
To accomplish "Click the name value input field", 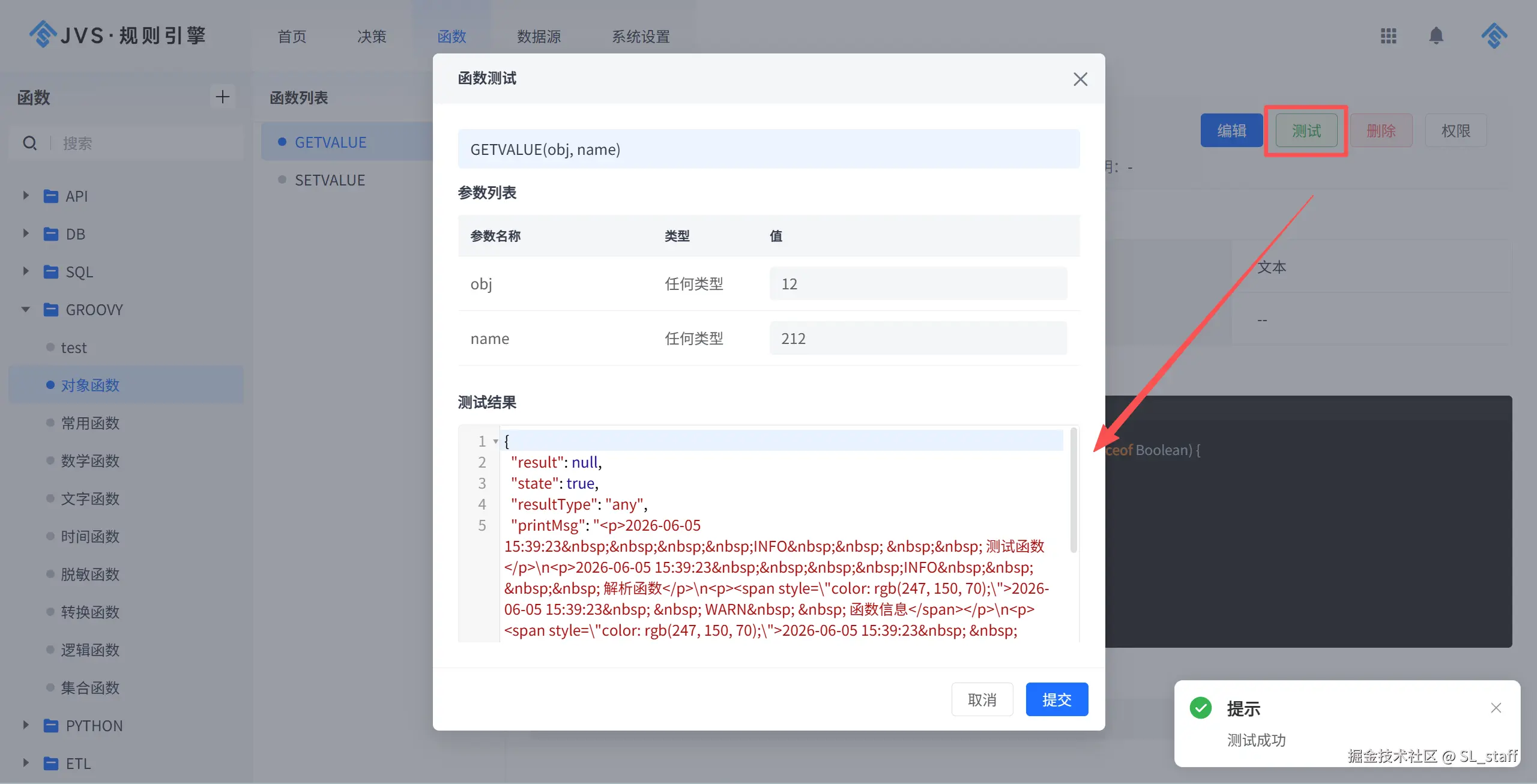I will click(x=918, y=338).
